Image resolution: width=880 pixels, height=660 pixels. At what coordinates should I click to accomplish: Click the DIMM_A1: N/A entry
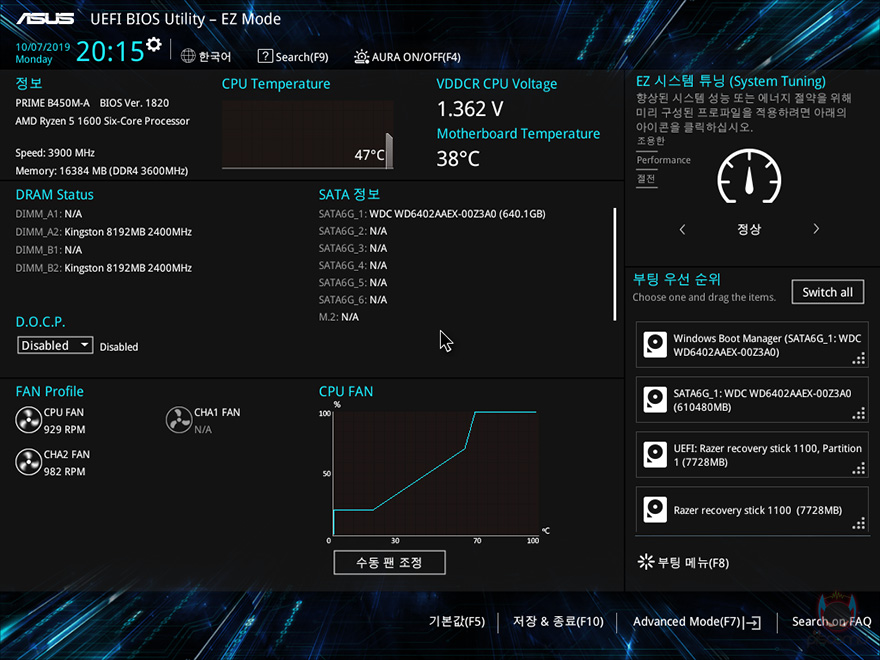click(48, 214)
